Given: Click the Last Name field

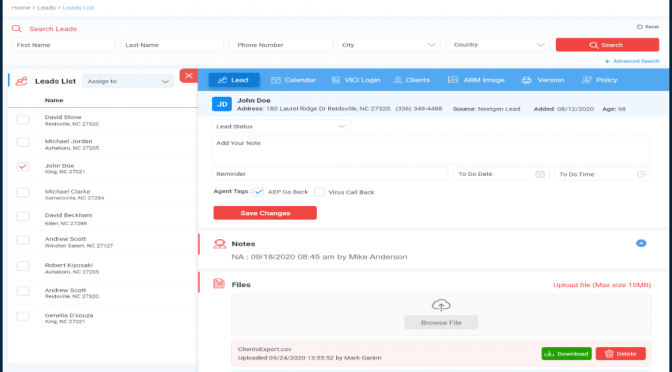Looking at the screenshot, I should pos(172,45).
